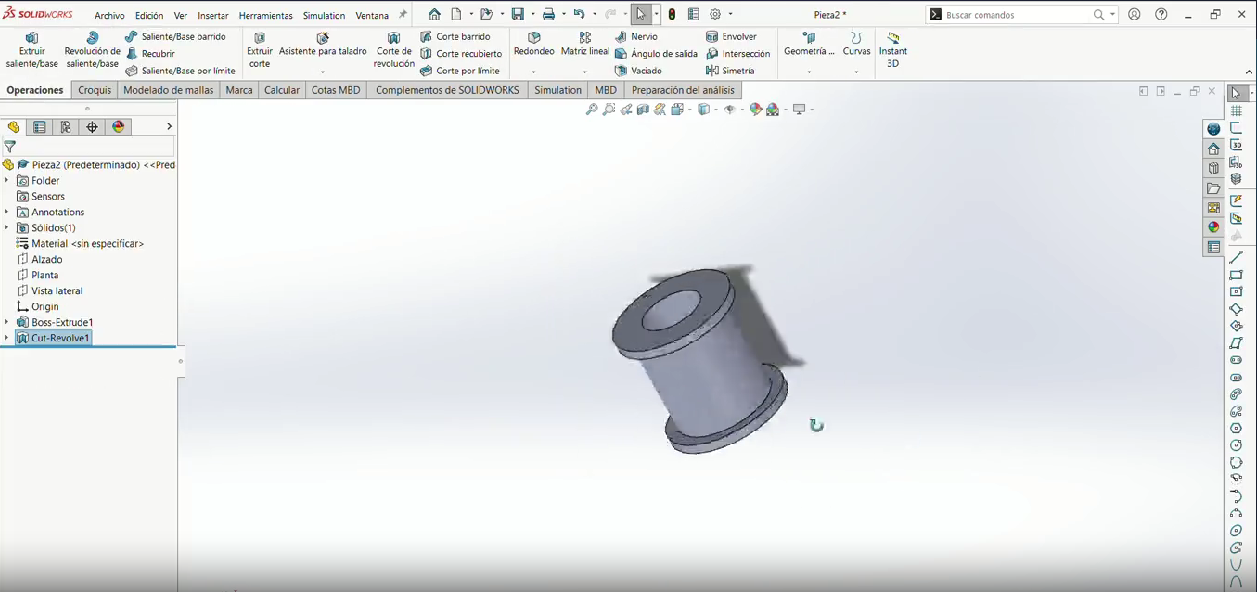Expand the Folder tree item
The image size is (1257, 592).
pos(6,181)
